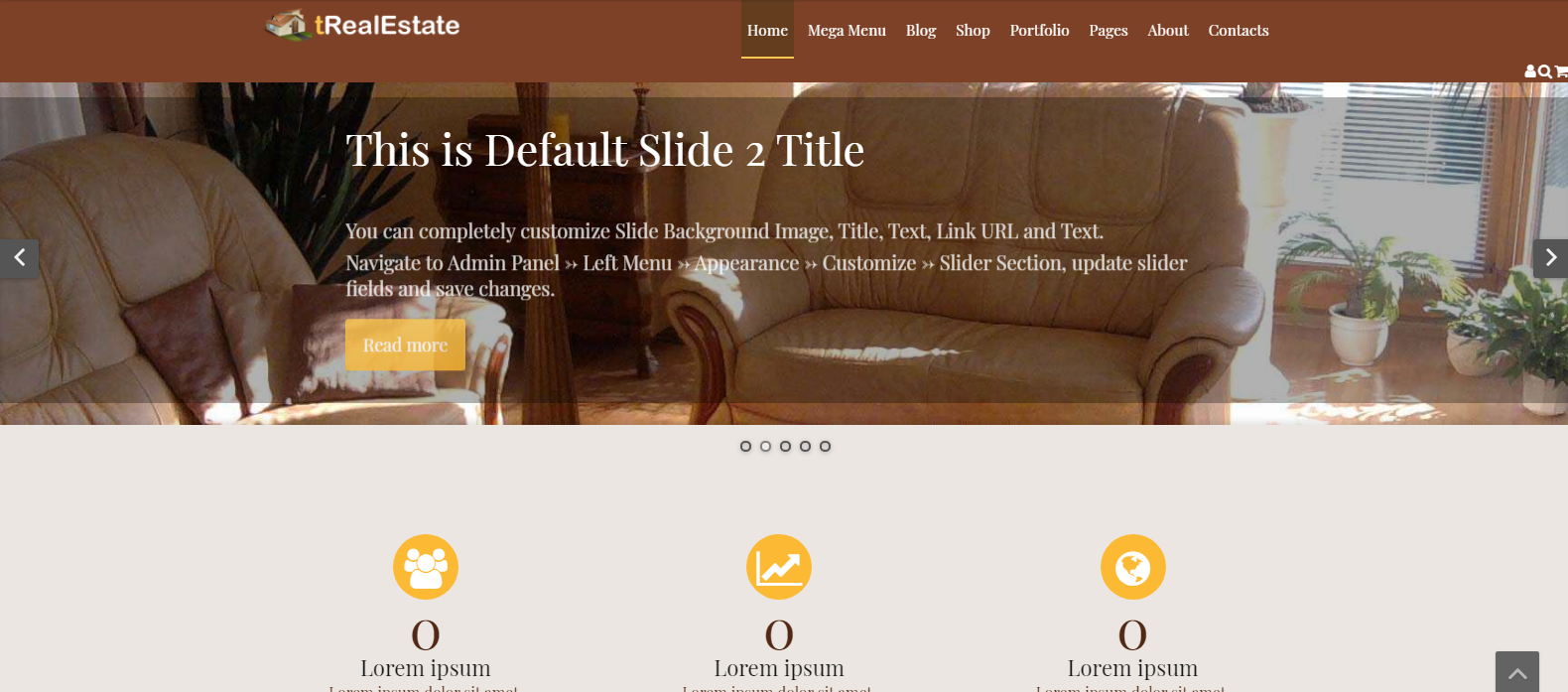This screenshot has width=1568, height=692.
Task: Select the fifth slider dot
Action: click(825, 446)
